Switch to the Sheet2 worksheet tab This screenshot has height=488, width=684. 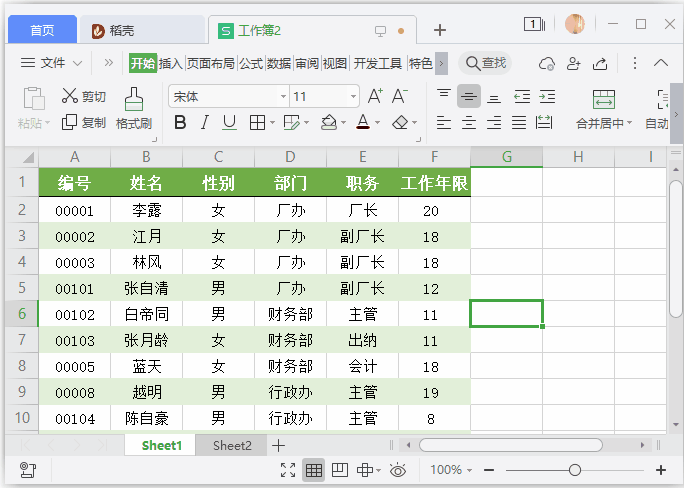point(232,445)
